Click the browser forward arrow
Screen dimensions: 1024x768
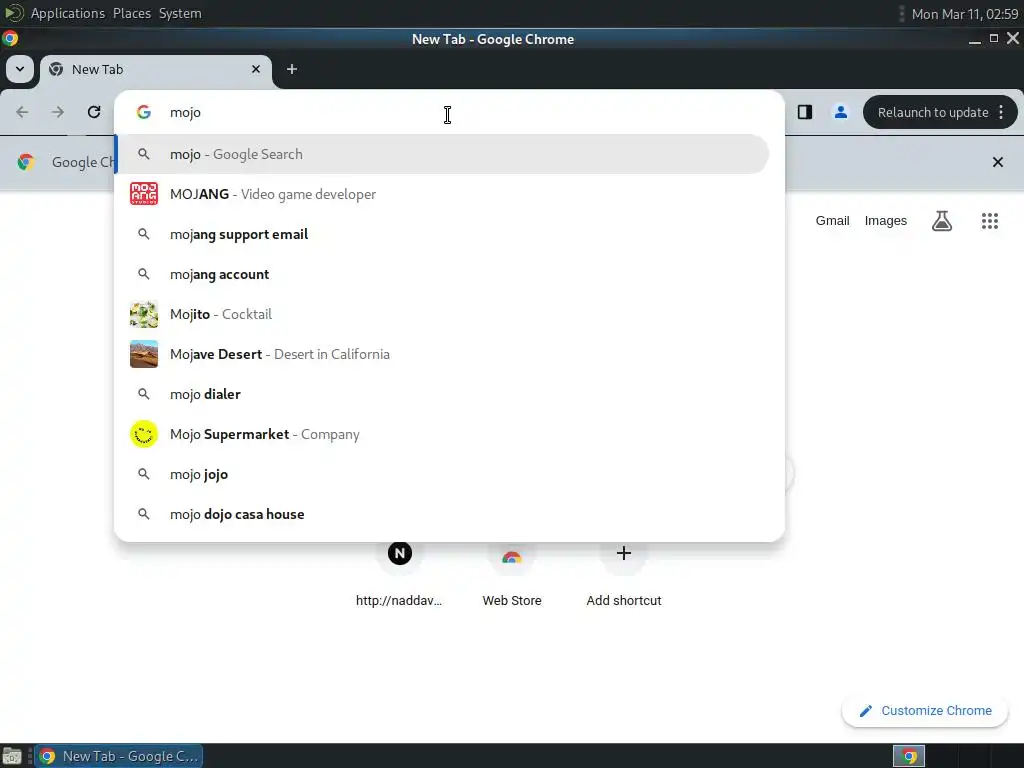[x=58, y=112]
